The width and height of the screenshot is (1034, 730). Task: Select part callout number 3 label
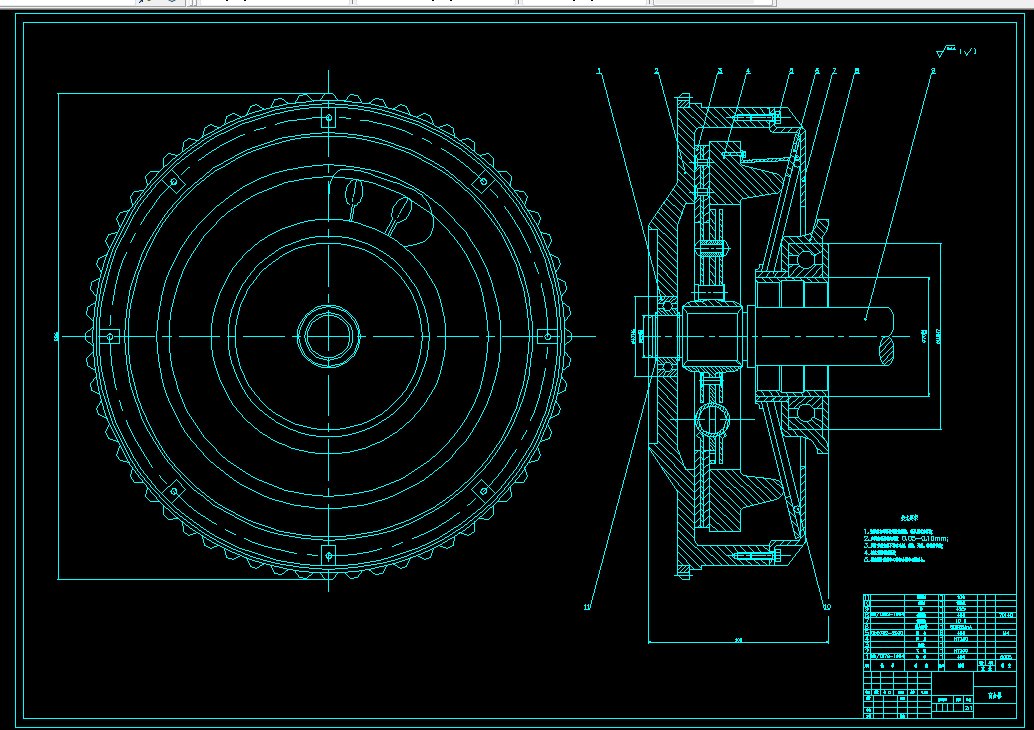tap(720, 71)
